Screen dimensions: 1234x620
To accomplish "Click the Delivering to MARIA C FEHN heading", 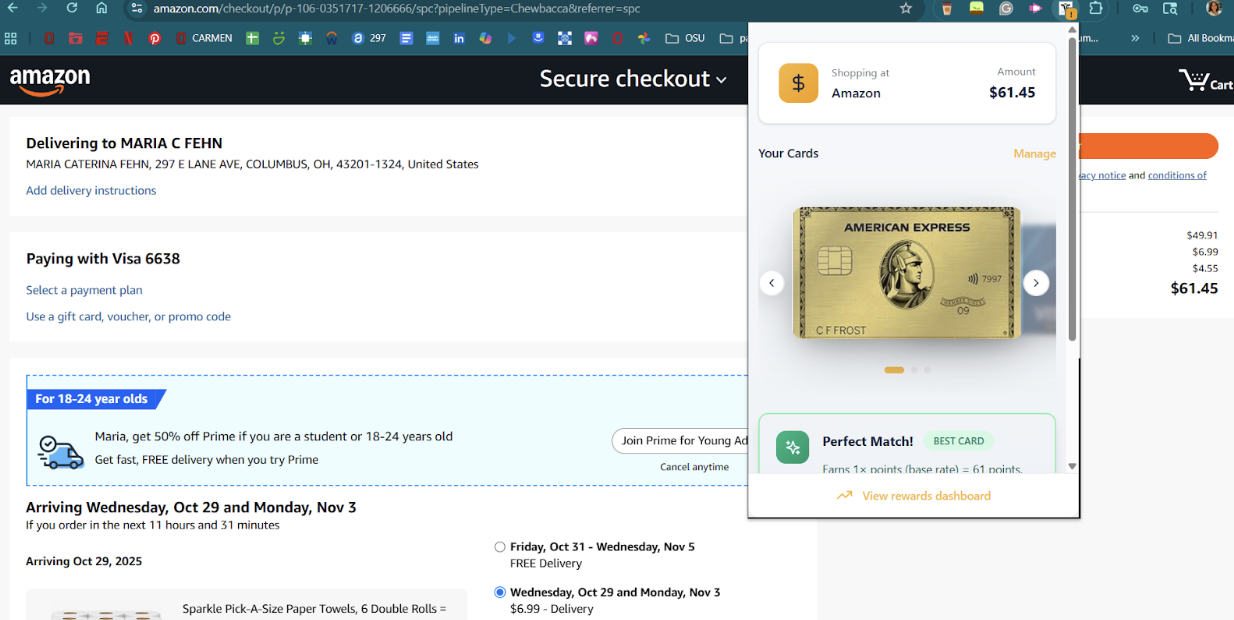I will click(x=124, y=143).
